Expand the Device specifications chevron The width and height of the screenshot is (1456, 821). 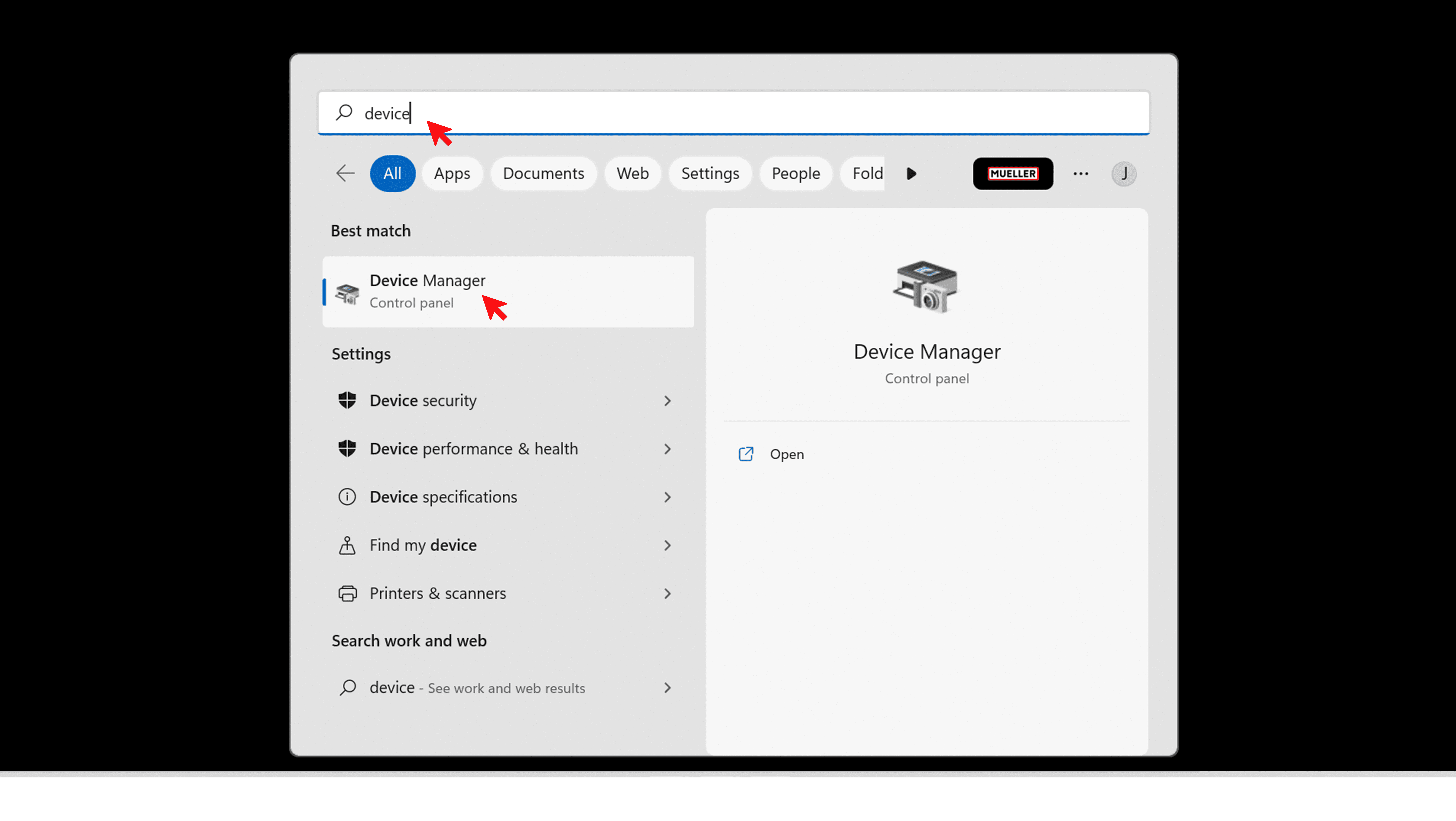[668, 497]
